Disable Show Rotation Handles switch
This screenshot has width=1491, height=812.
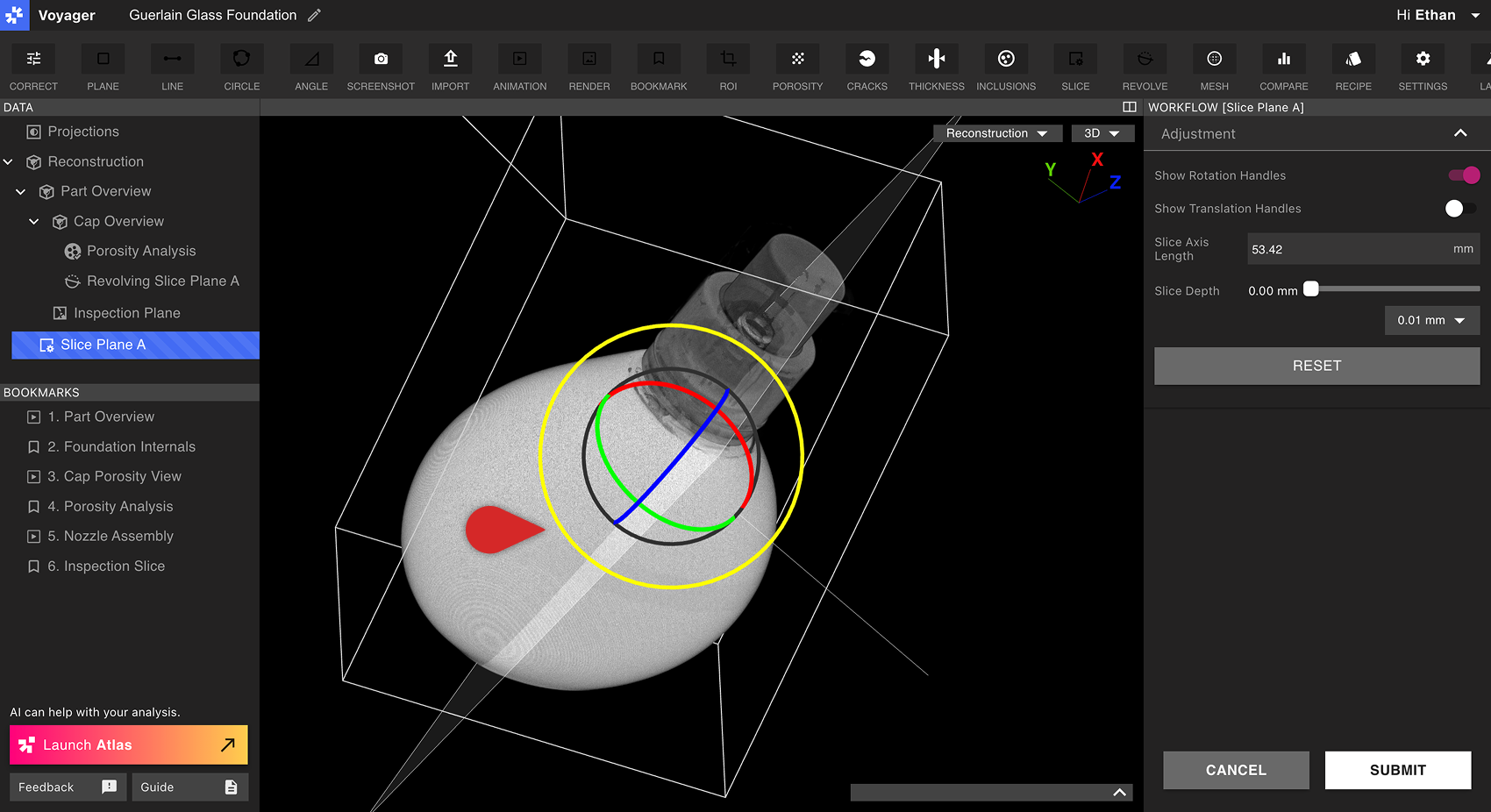pos(1464,175)
